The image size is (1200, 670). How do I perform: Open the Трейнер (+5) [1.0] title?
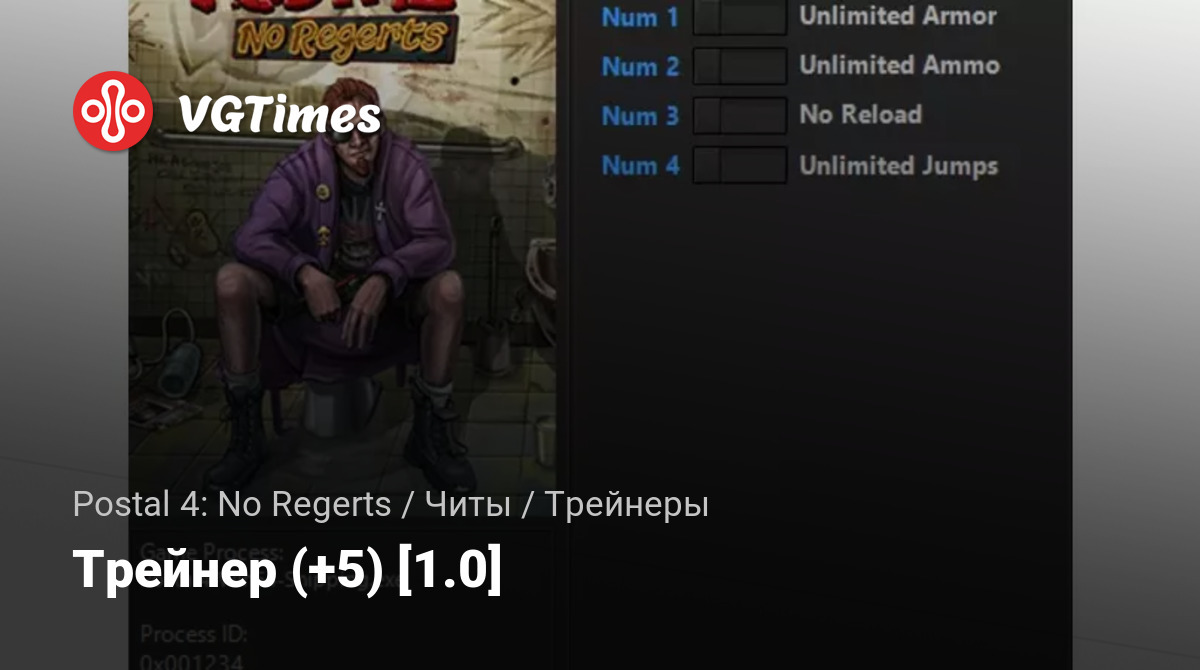click(x=287, y=569)
